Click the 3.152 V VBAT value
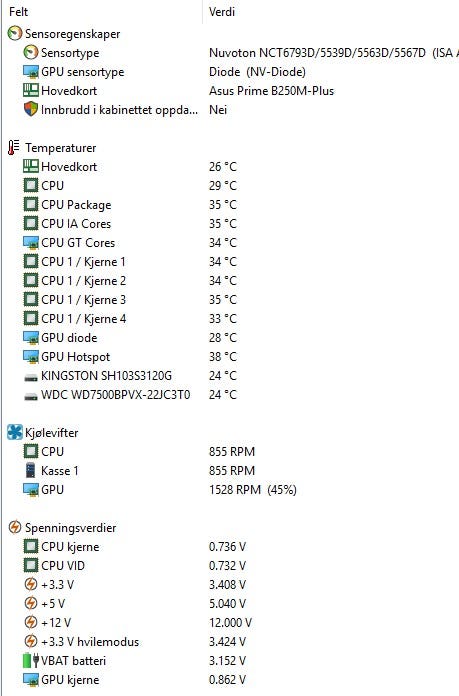 [227, 660]
